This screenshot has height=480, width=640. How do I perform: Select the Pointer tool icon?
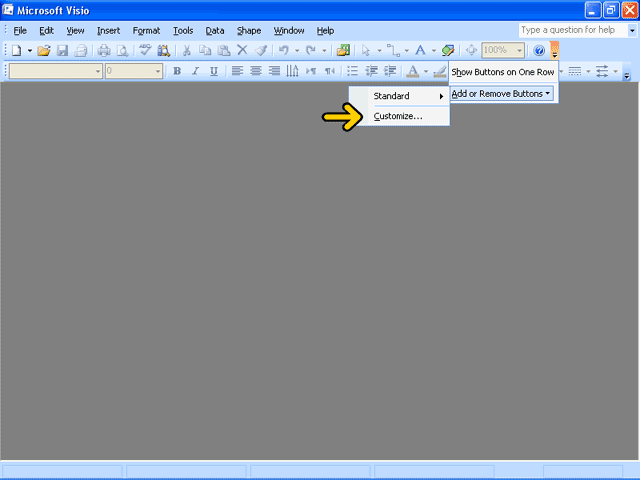[x=366, y=50]
